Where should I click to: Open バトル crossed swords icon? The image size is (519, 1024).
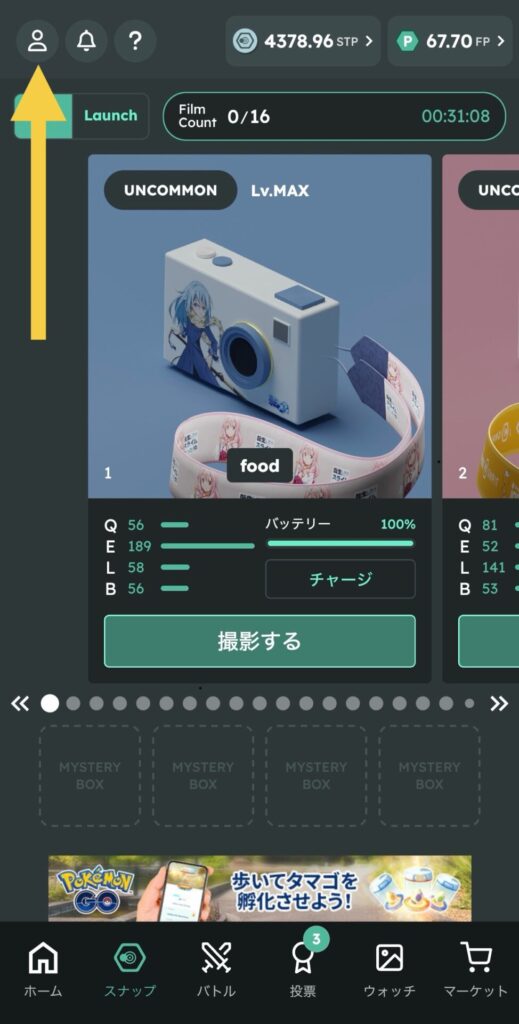tap(216, 968)
